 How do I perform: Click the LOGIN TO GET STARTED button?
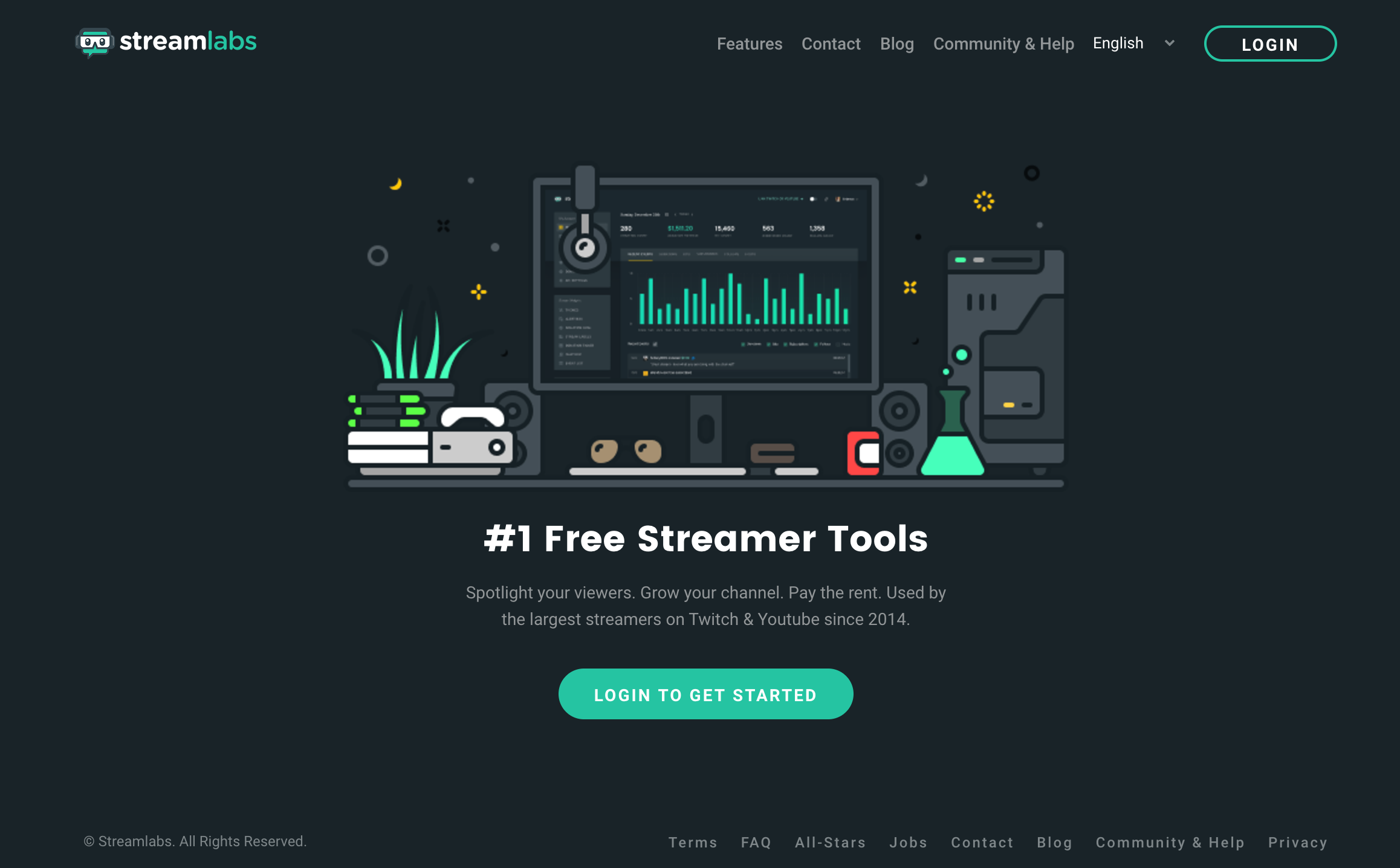click(x=700, y=694)
